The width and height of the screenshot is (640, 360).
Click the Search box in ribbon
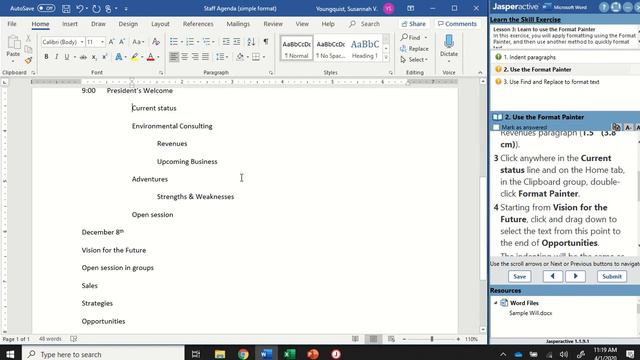(364, 24)
